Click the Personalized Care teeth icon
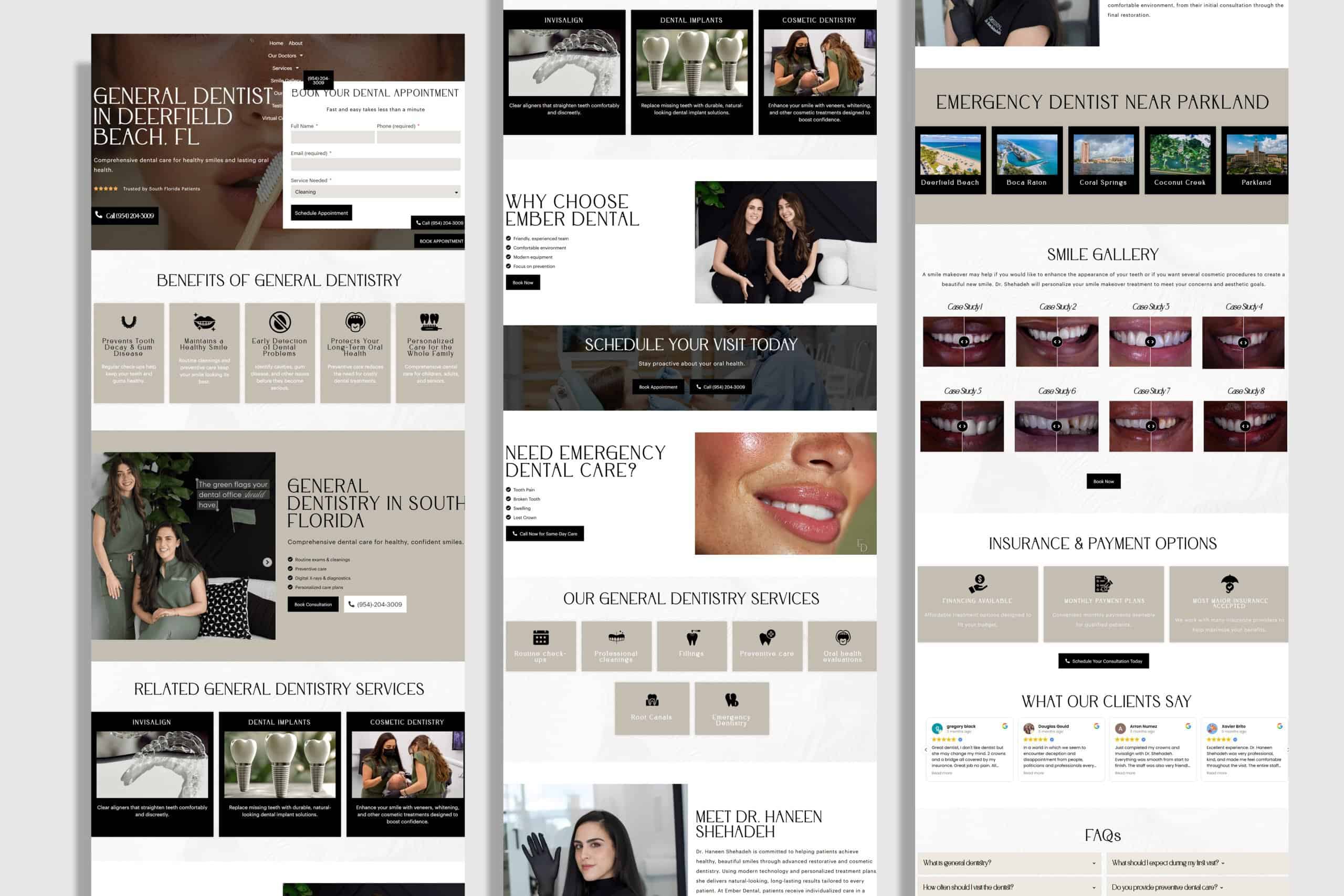The image size is (1344, 896). click(430, 322)
